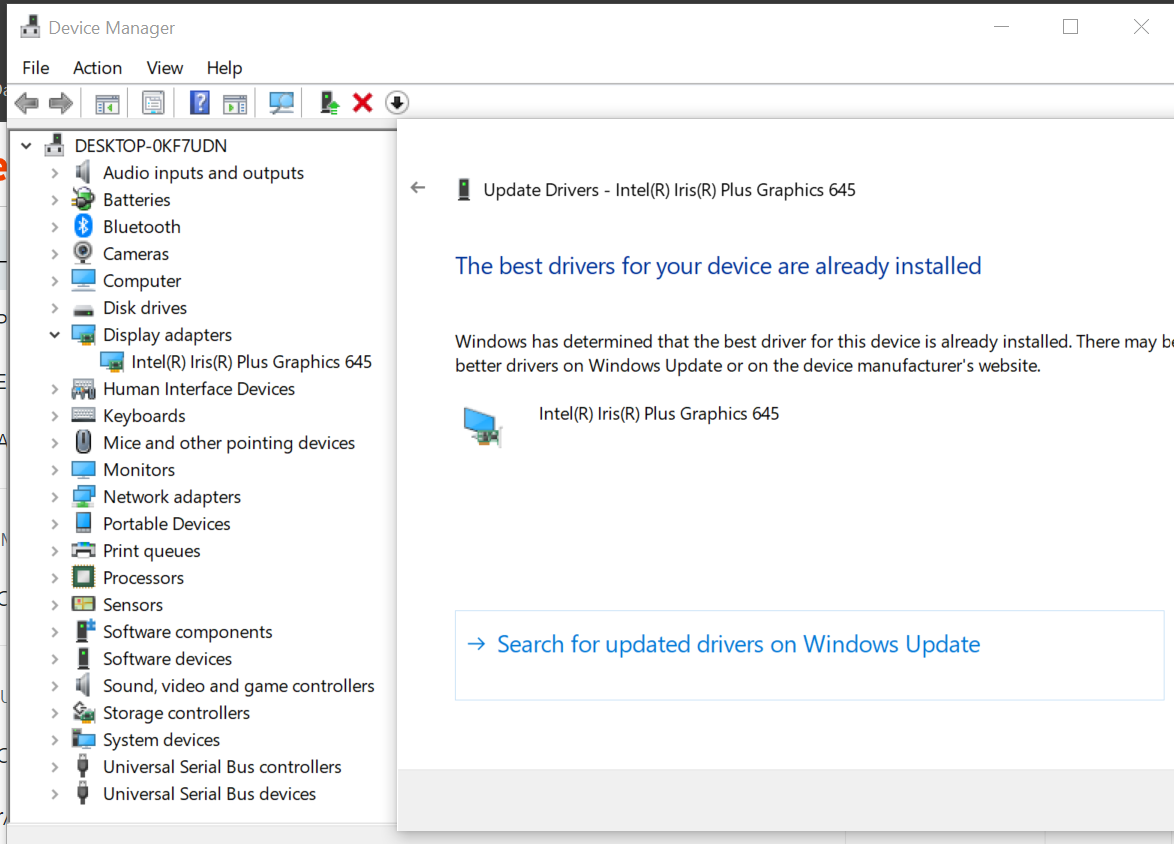This screenshot has height=844, width=1174.
Task: Open the File menu
Action: click(x=36, y=68)
